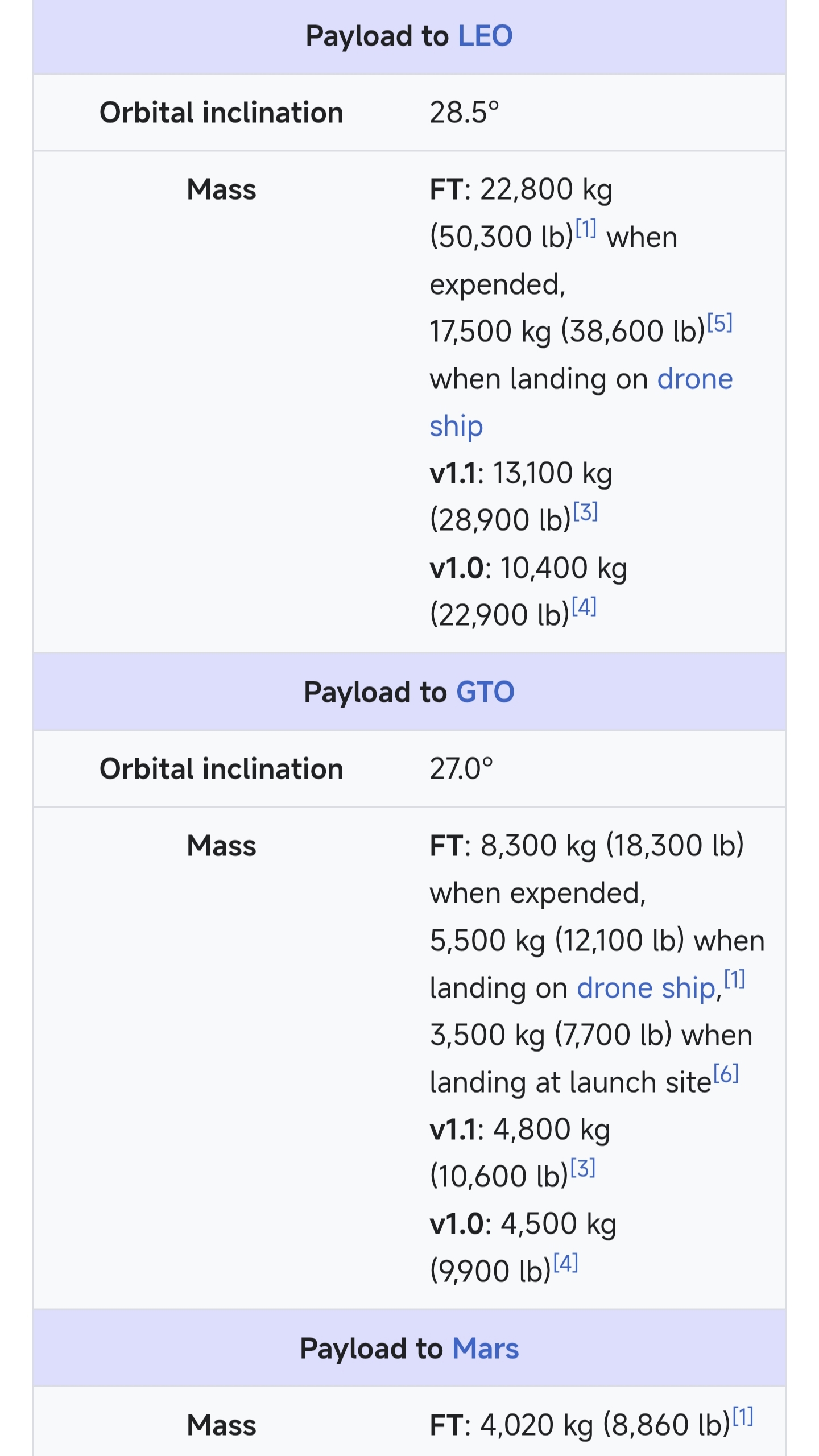
Task: Click the 28.5° orbital inclination value
Action: pos(464,113)
